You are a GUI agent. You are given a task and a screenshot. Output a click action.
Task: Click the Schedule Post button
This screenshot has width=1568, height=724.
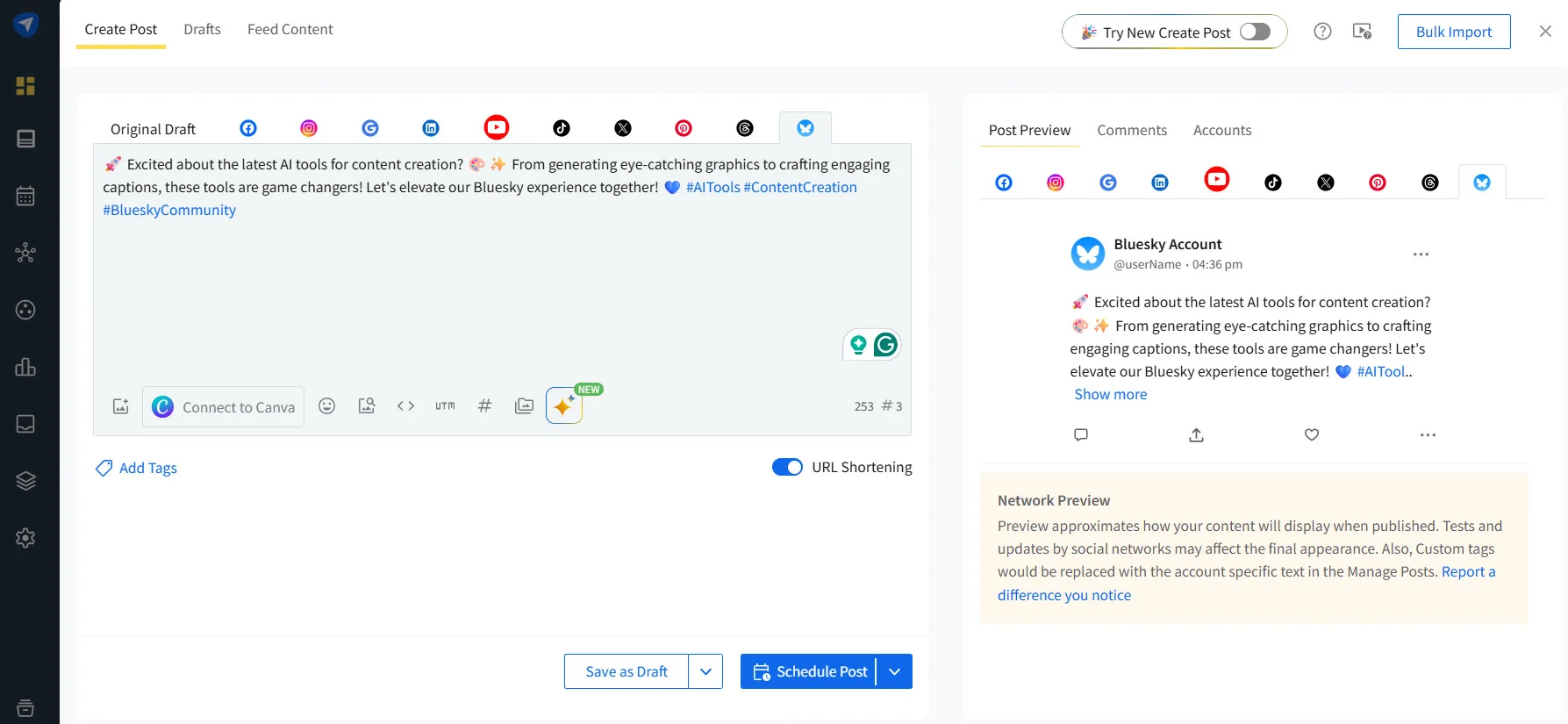coord(808,671)
